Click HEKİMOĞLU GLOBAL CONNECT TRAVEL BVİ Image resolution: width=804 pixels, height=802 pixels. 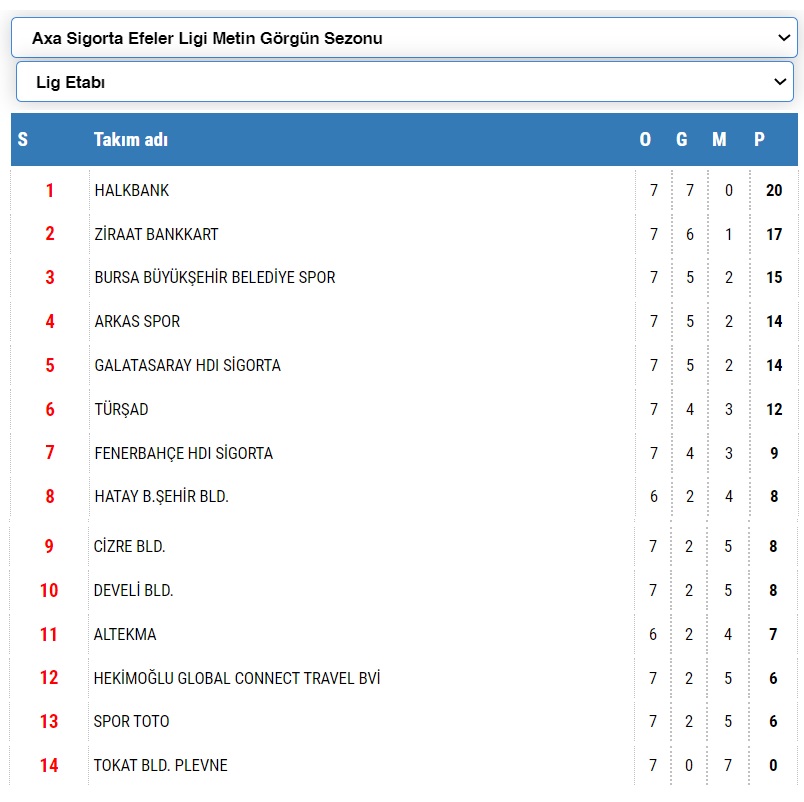(x=237, y=679)
